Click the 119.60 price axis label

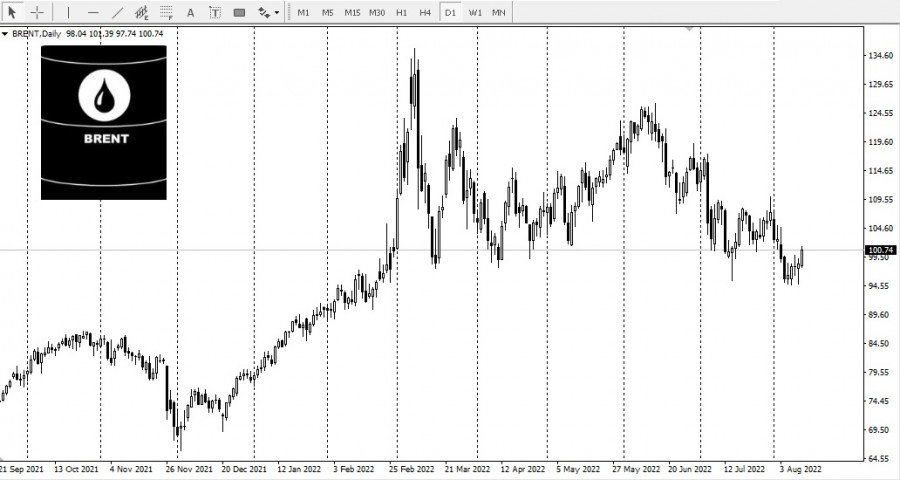tap(880, 142)
